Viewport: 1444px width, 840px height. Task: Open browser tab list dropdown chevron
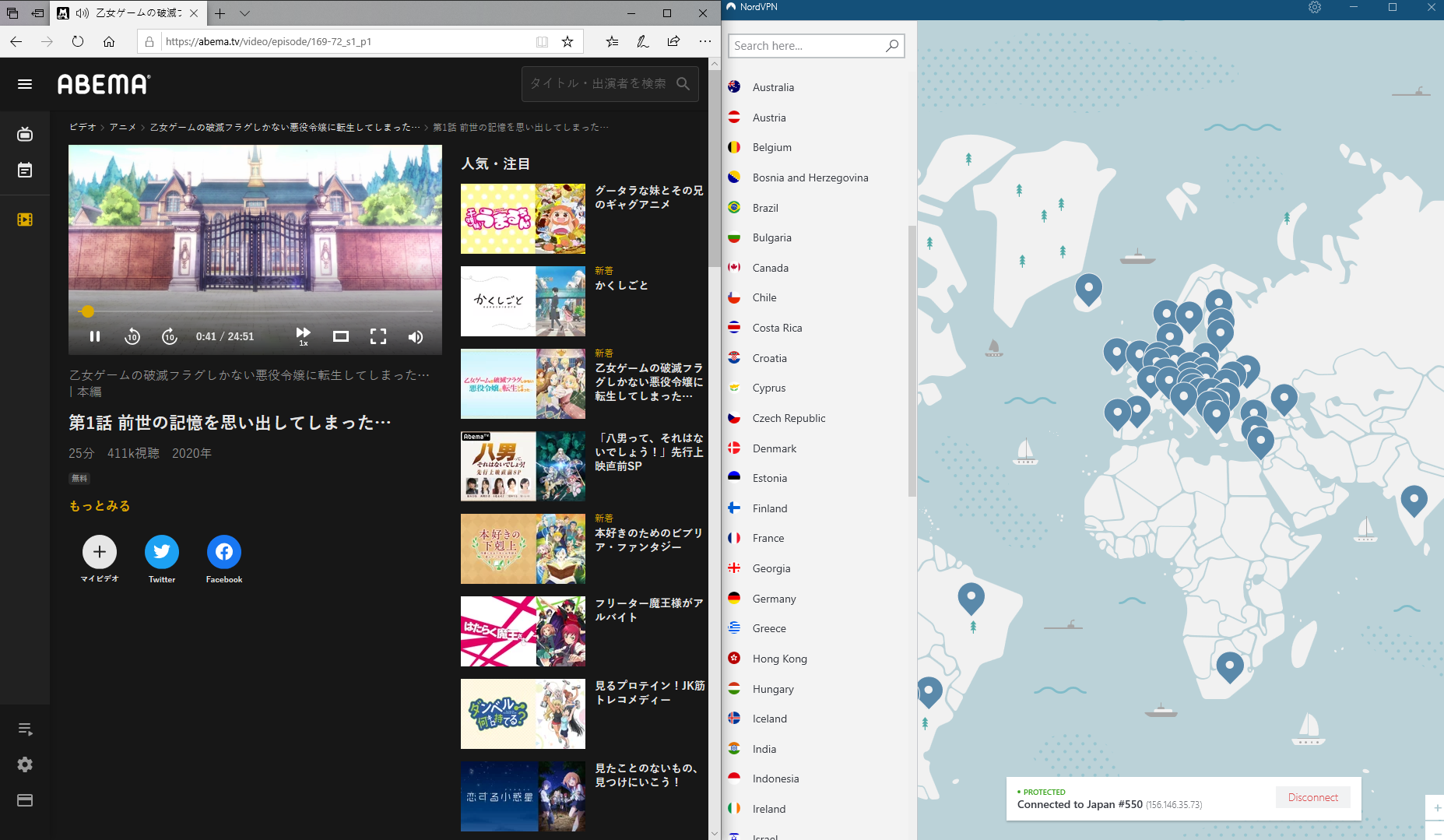coord(245,13)
